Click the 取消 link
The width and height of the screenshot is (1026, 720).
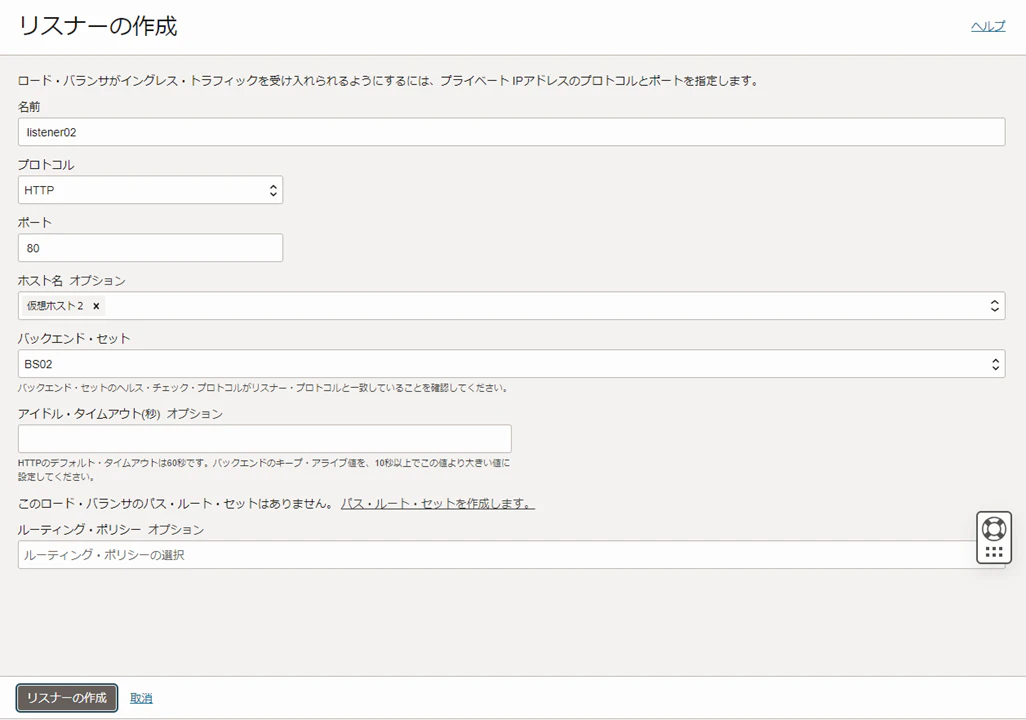[141, 698]
